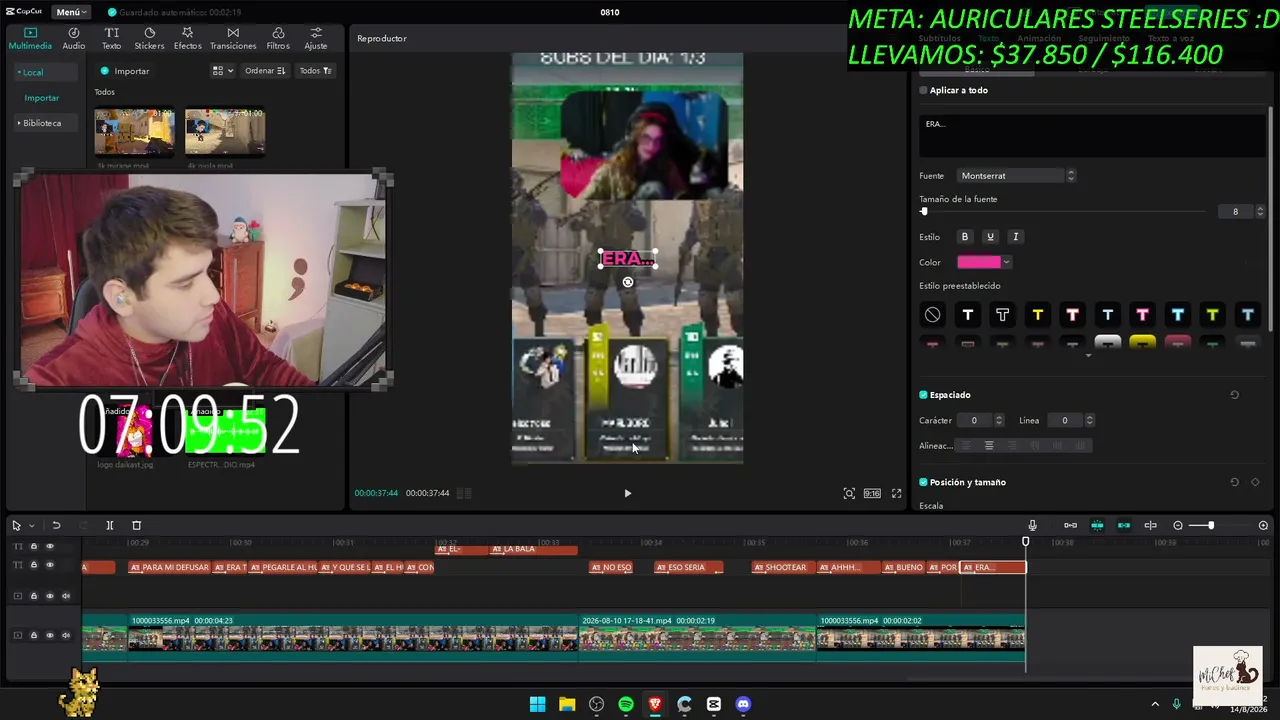Zoom out the timeline
The width and height of the screenshot is (1280, 720).
pos(1178,525)
